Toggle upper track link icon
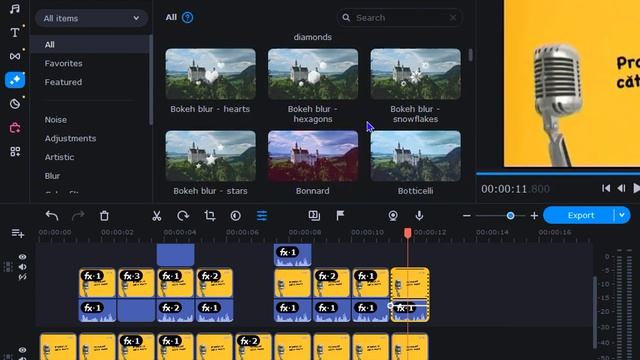 [x=22, y=277]
